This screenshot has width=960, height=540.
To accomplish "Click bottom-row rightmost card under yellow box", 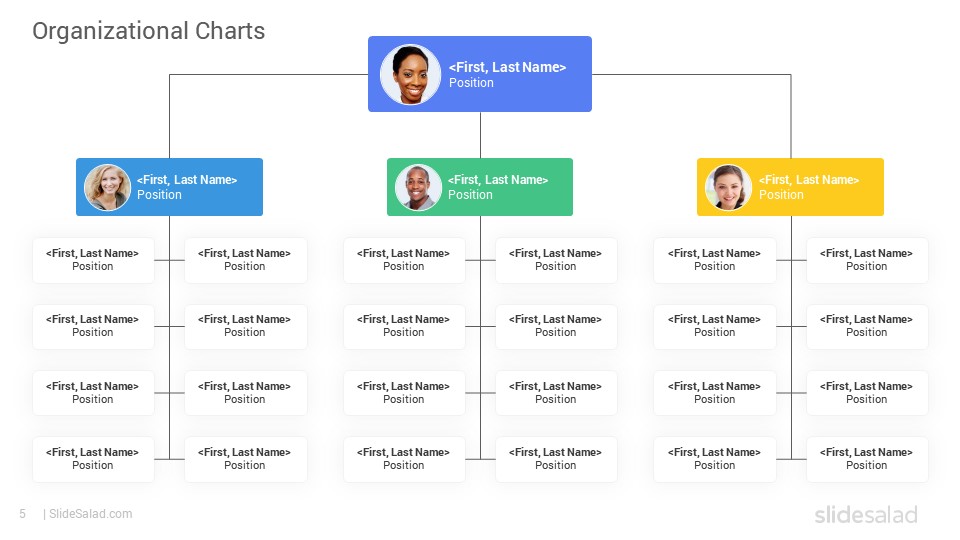I will (867, 459).
